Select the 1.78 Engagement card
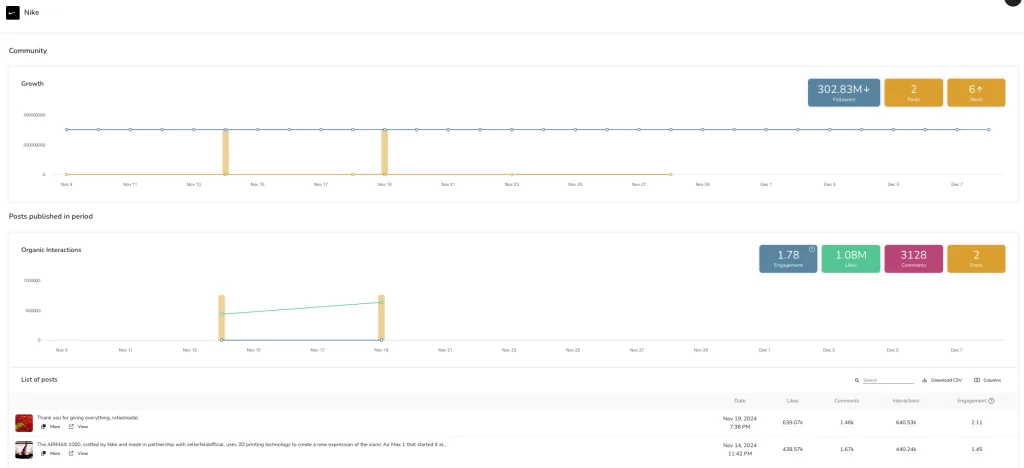 (788, 258)
